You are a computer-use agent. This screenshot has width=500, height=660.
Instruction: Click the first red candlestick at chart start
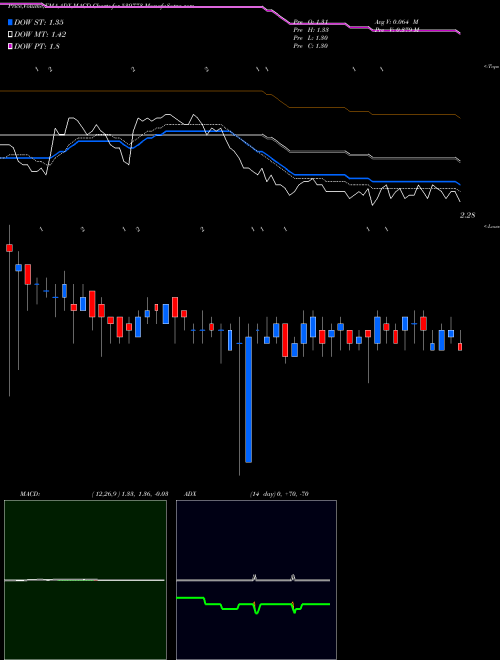pyautogui.click(x=9, y=248)
